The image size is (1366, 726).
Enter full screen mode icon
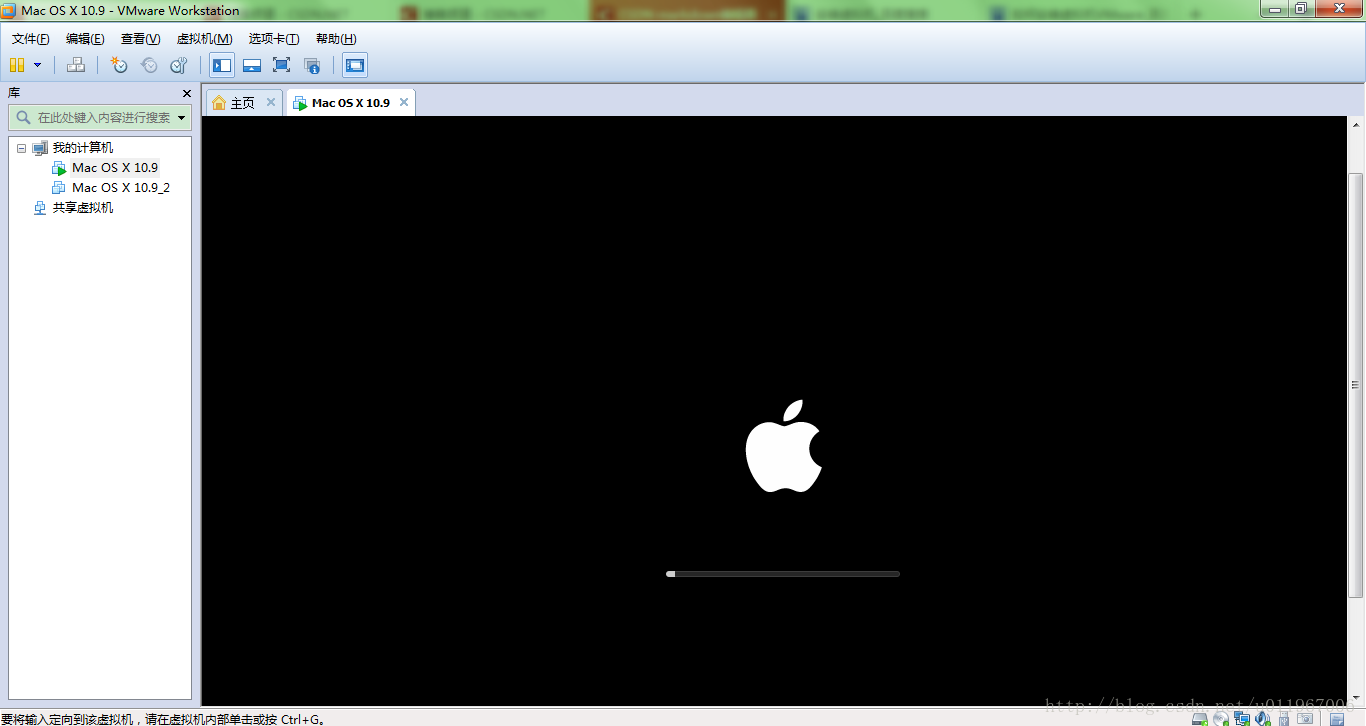click(x=281, y=65)
